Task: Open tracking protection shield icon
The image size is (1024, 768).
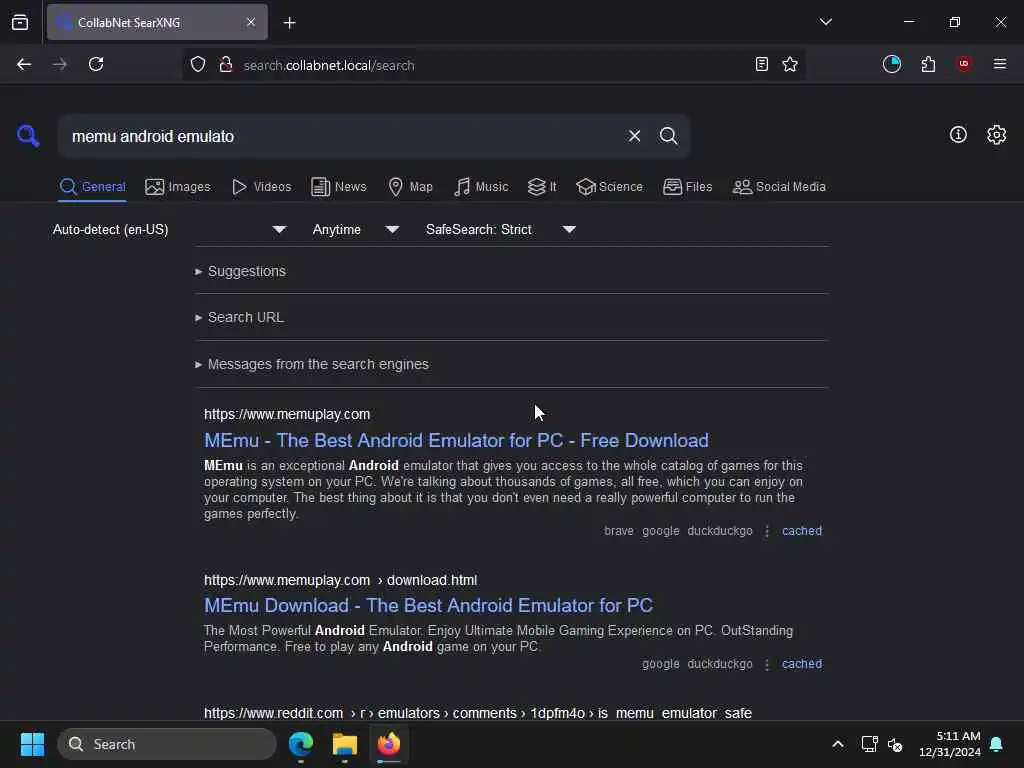Action: [x=198, y=65]
